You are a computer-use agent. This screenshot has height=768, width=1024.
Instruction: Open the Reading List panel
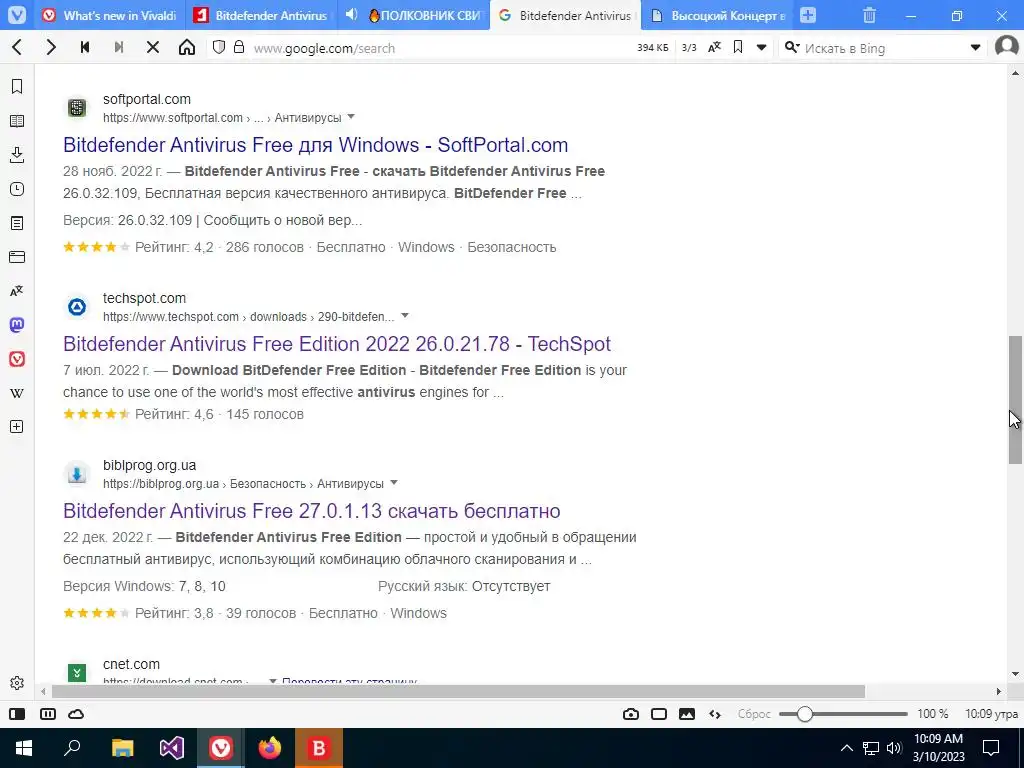click(x=17, y=121)
